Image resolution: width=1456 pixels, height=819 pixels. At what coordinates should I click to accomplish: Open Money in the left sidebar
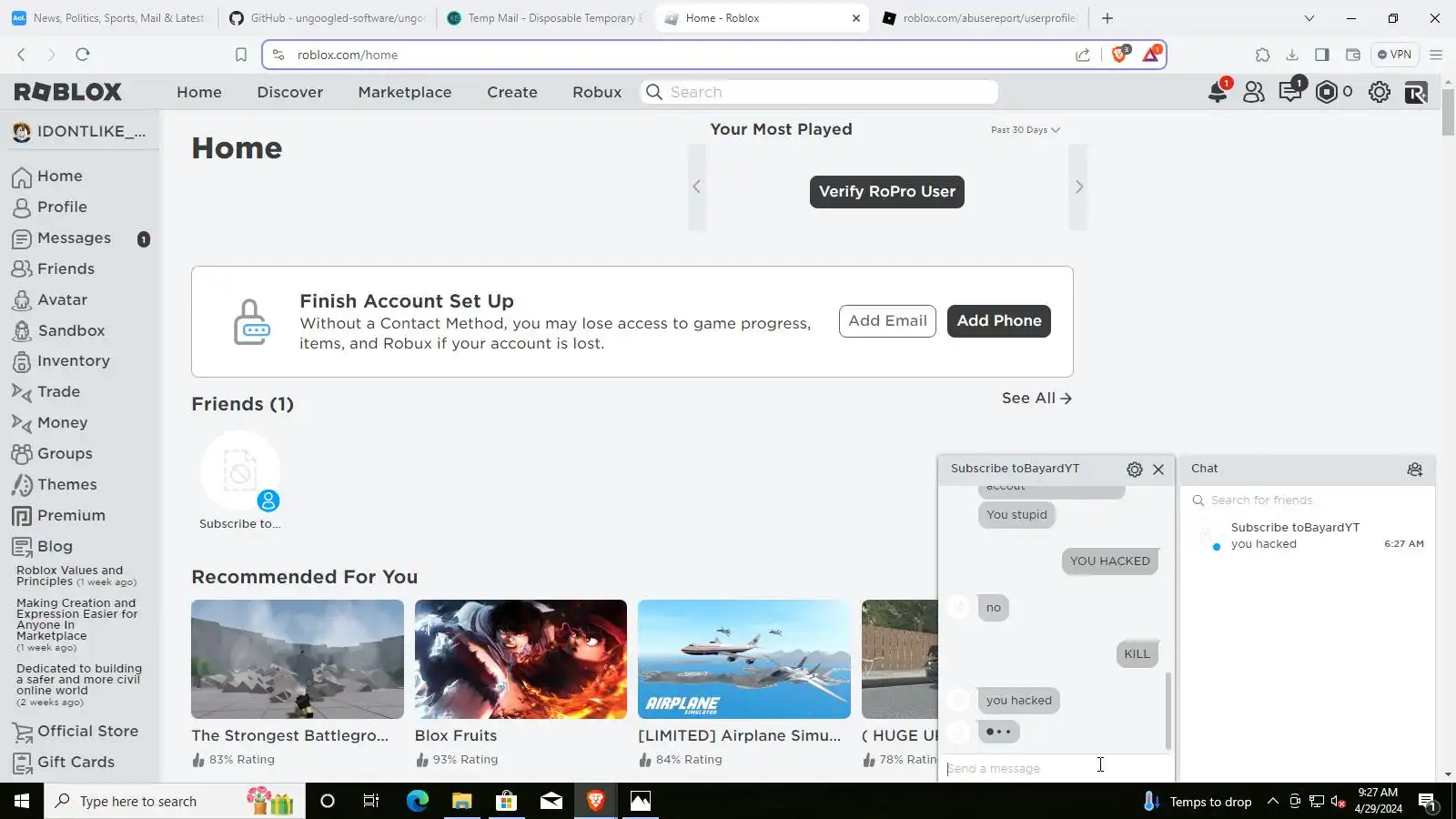62,423
